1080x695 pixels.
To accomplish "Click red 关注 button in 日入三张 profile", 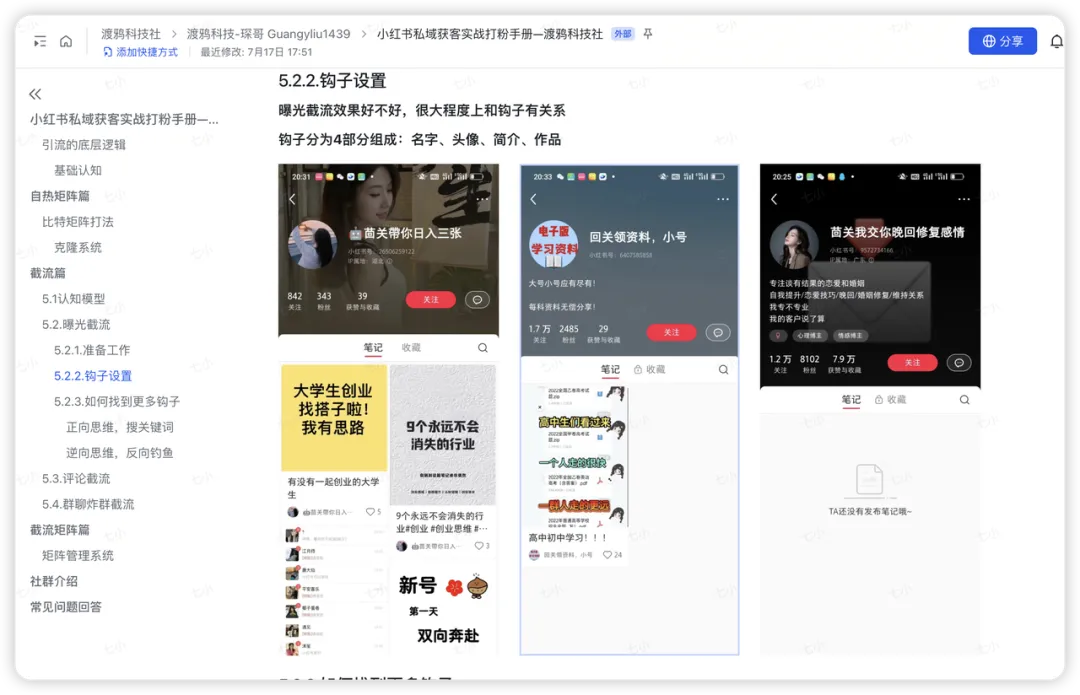I will (430, 300).
